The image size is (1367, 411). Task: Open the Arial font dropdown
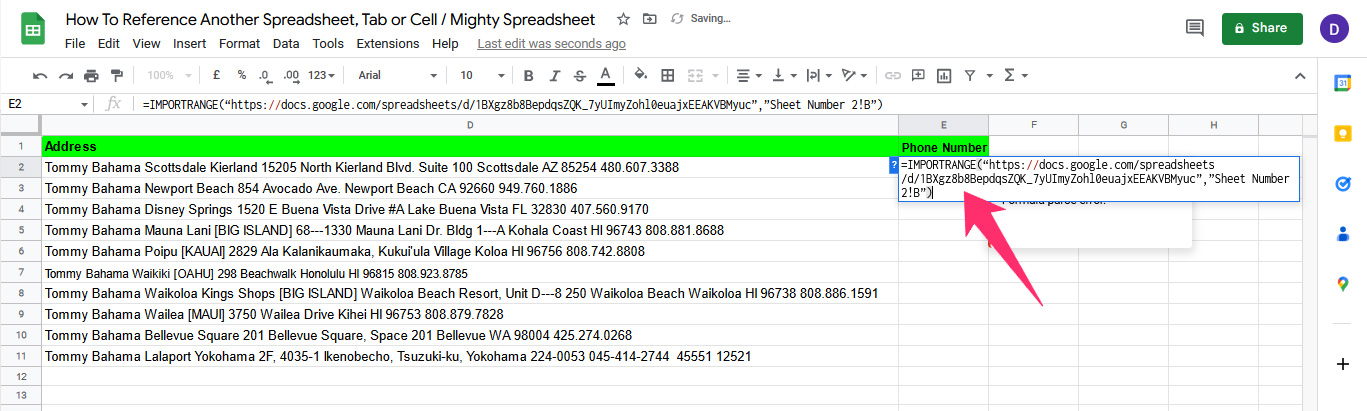[397, 75]
